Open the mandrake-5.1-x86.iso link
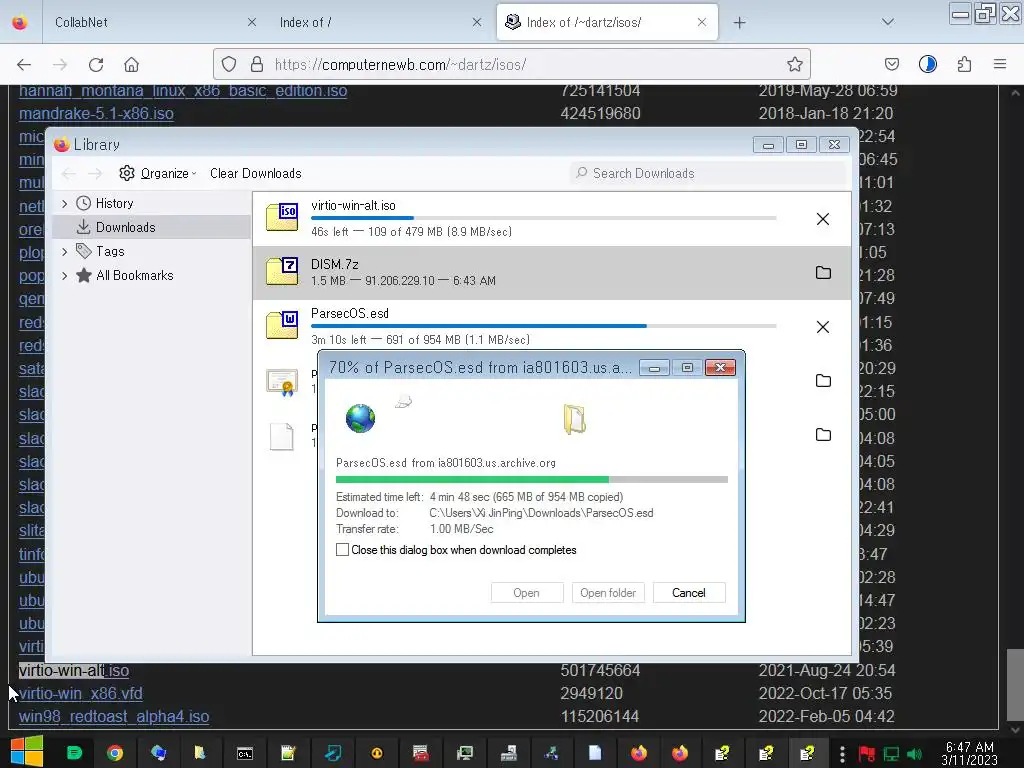The image size is (1024, 768). (x=96, y=114)
